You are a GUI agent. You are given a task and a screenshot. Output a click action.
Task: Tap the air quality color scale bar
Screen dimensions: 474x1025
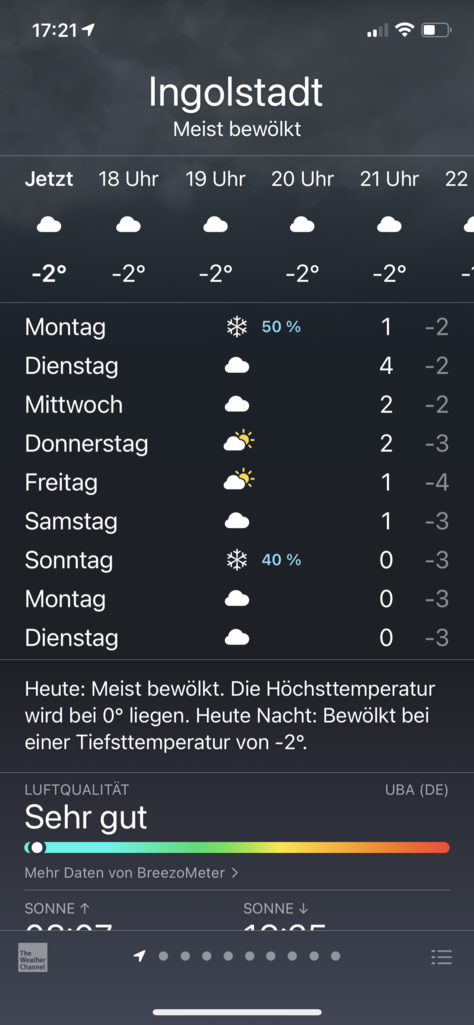coord(237,847)
